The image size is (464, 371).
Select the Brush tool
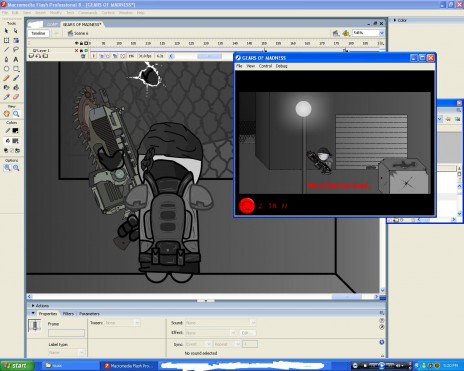pyautogui.click(x=16, y=78)
